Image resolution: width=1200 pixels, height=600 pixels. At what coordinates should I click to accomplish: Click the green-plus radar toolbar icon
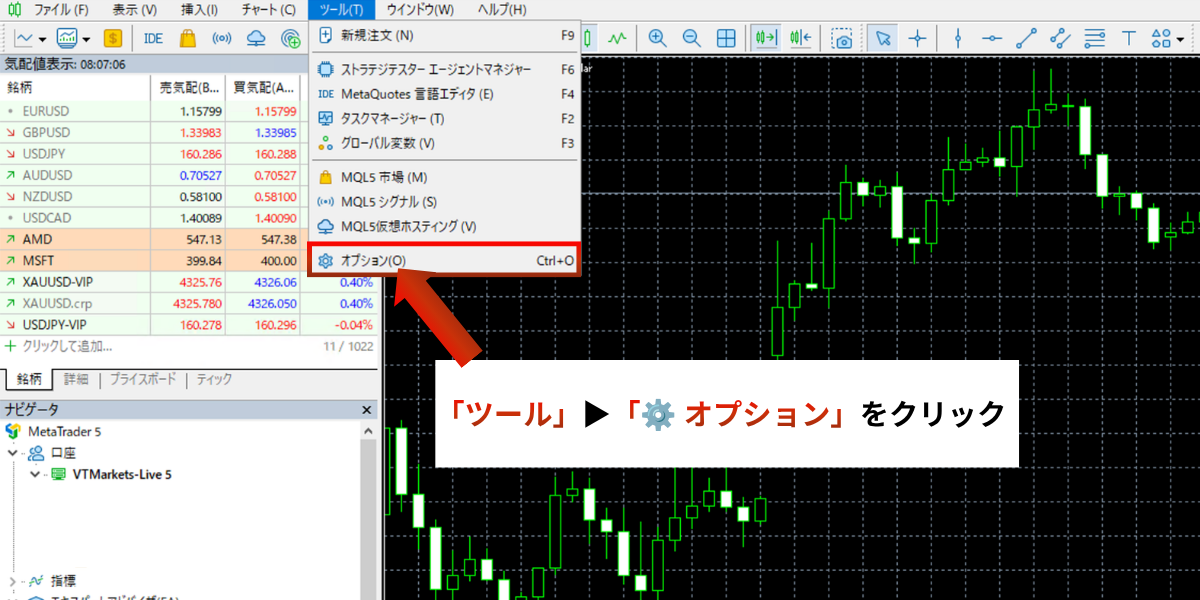[x=291, y=39]
